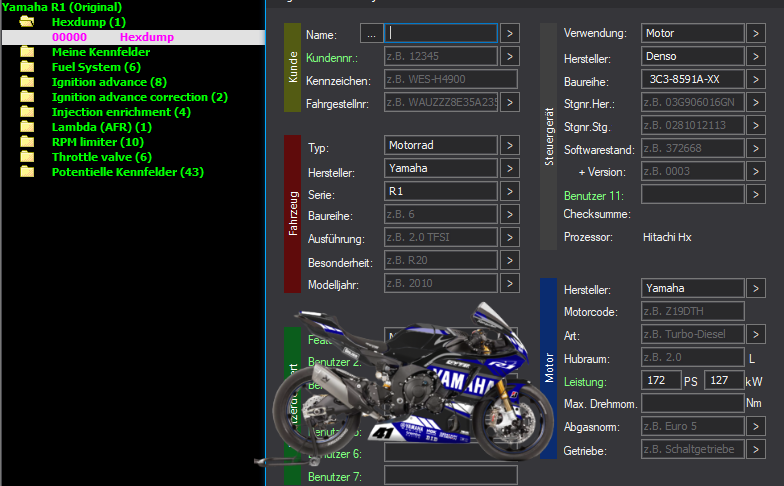The height and width of the screenshot is (486, 784).
Task: Open arrow next to Benutzer 11 field
Action: point(756,194)
